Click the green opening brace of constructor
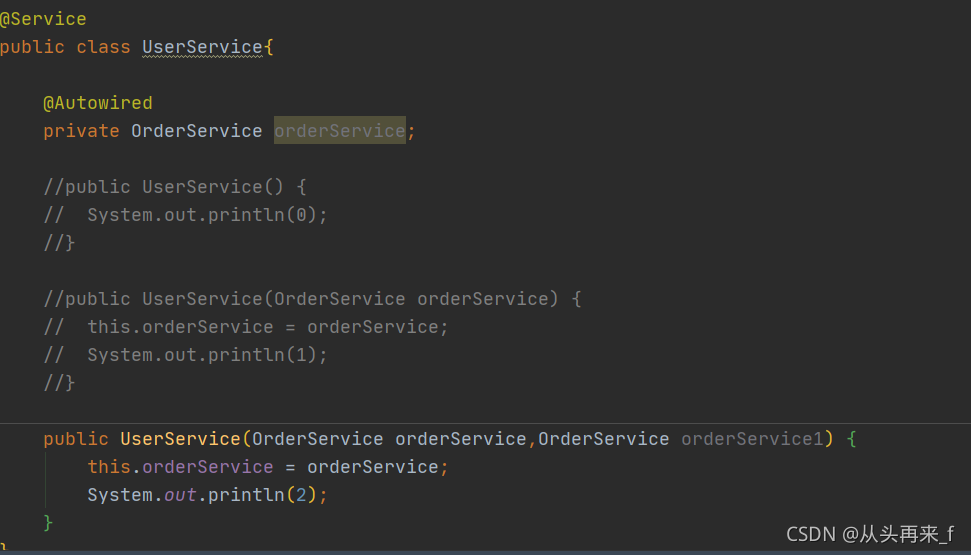971x555 pixels. pyautogui.click(x=851, y=439)
